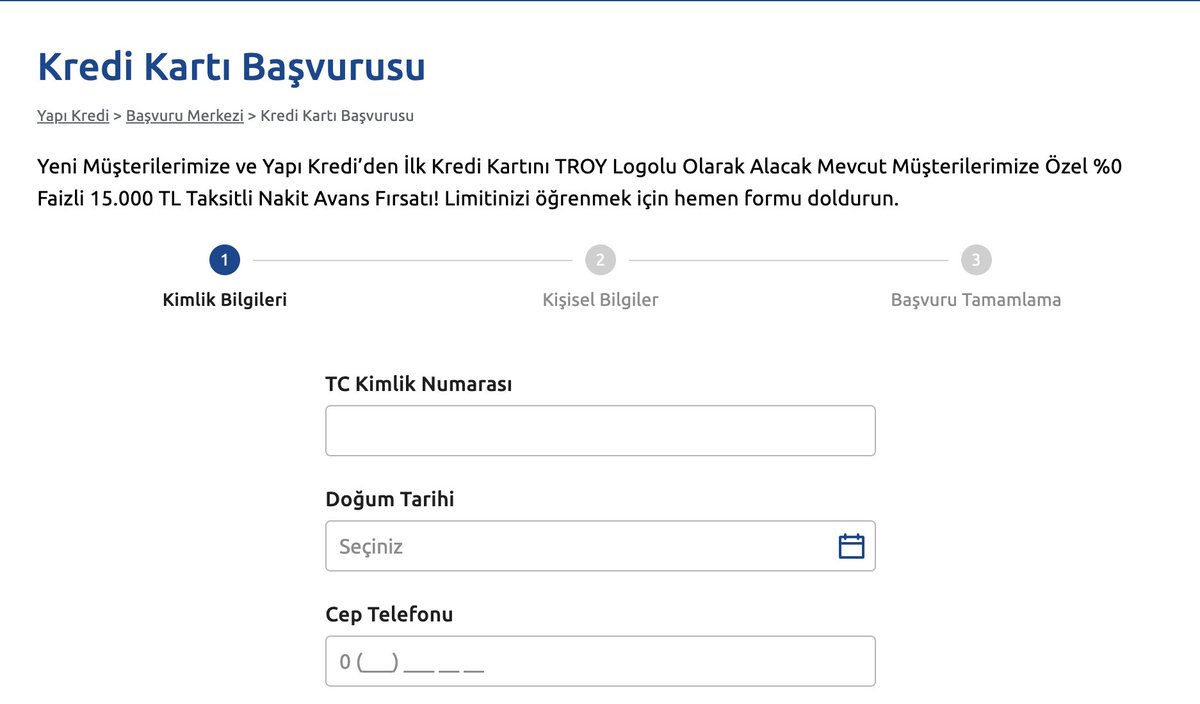Click the 'TC Kimlik Numarası' field label
Screen dimensions: 1200x704
419,384
